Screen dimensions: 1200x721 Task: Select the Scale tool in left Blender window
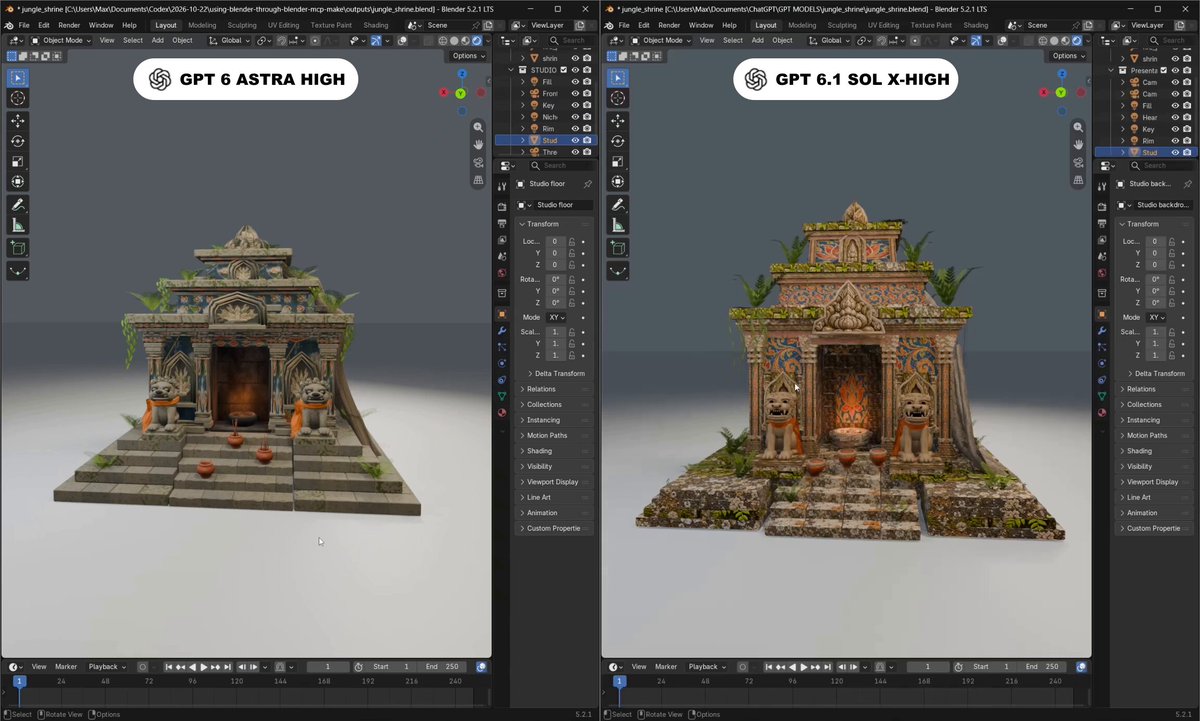pyautogui.click(x=18, y=161)
